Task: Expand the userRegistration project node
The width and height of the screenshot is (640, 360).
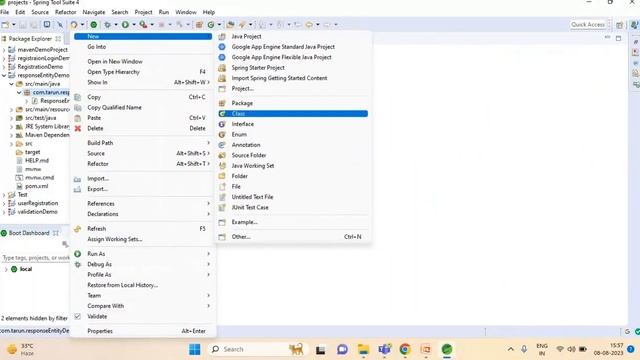Action: (x=4, y=203)
